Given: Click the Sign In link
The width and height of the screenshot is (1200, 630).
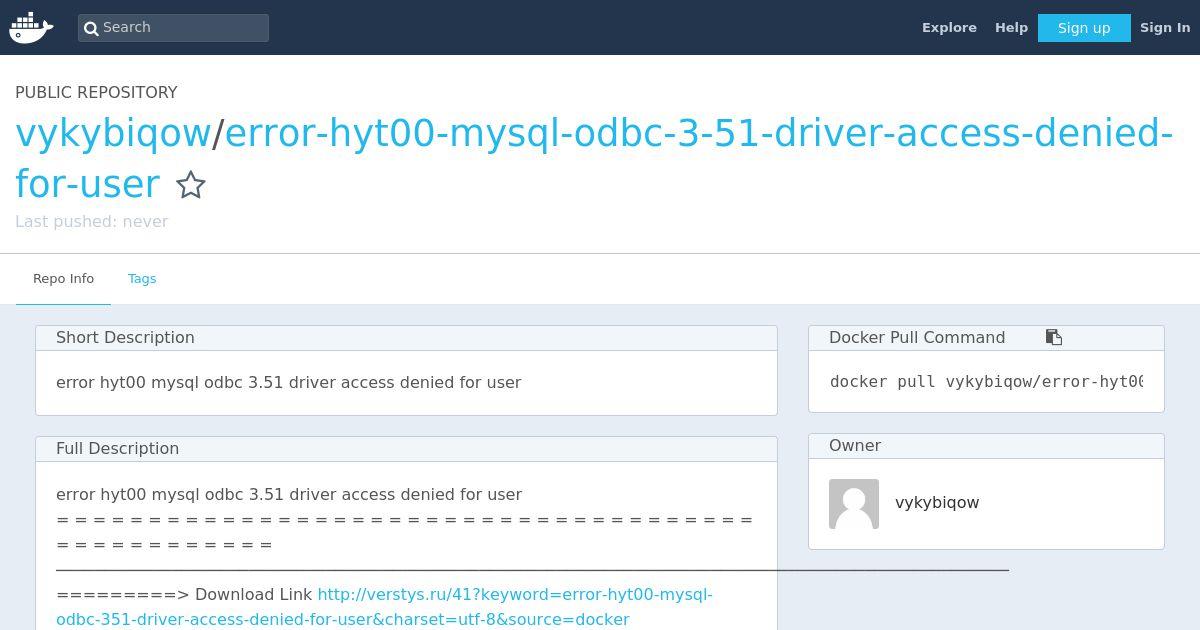Looking at the screenshot, I should point(1165,28).
